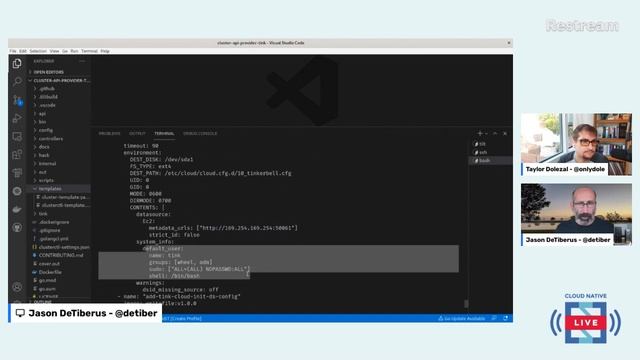The height and width of the screenshot is (360, 640).
Task: Switch to the Problems panel tab
Action: (x=109, y=133)
